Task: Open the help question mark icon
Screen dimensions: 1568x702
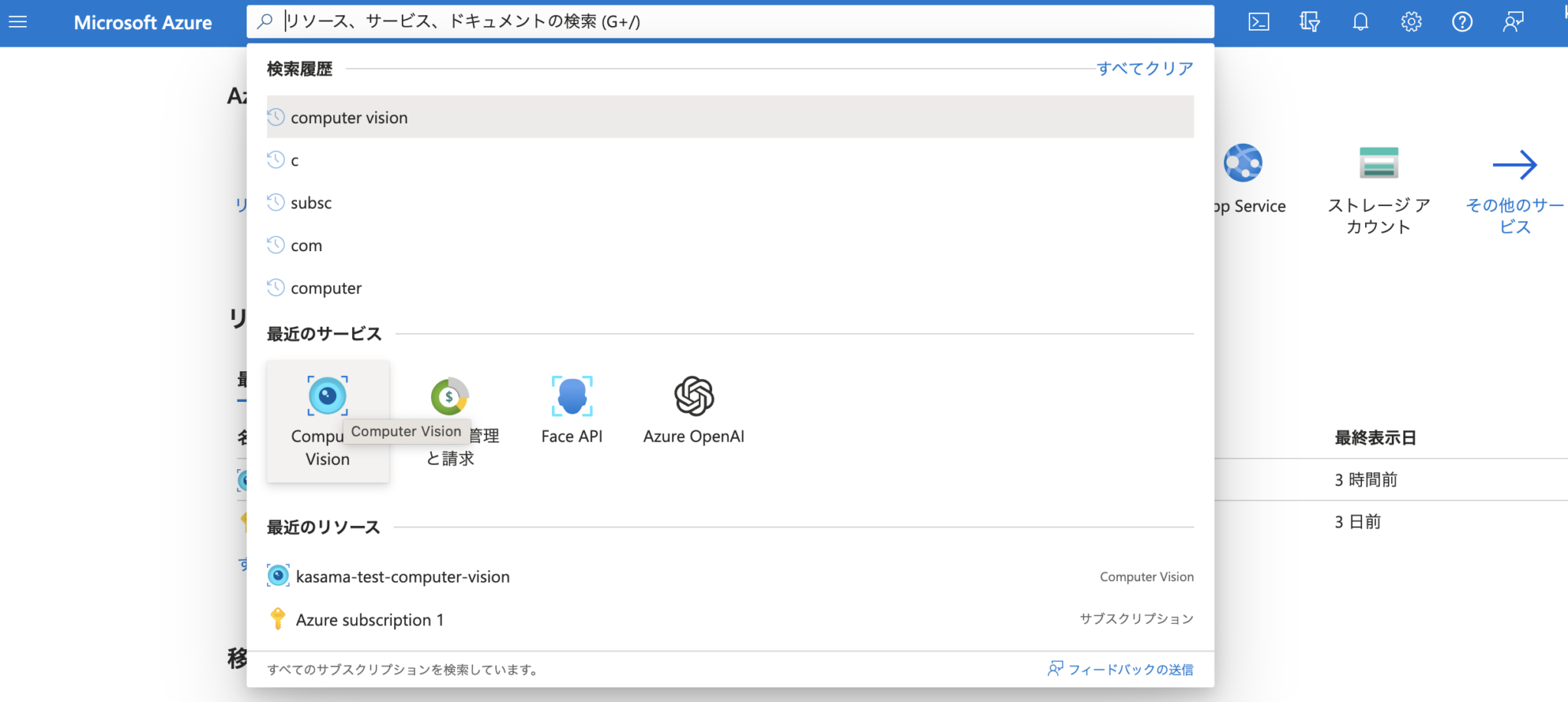Action: 1462,21
